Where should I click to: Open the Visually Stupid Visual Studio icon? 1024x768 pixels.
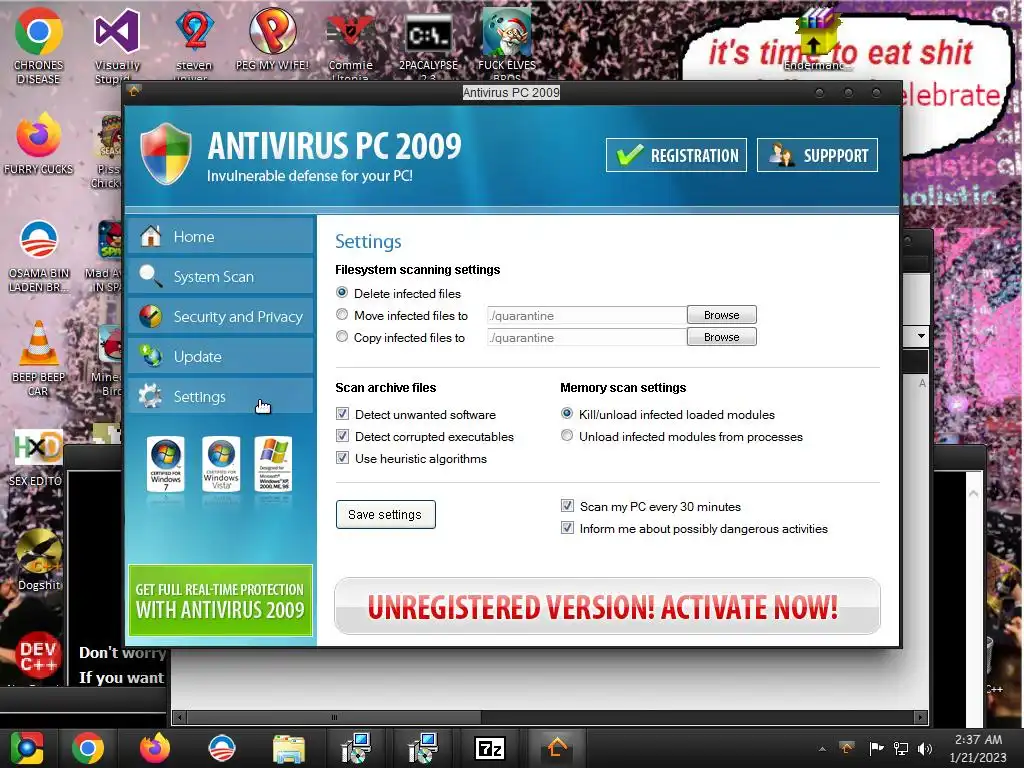click(117, 46)
